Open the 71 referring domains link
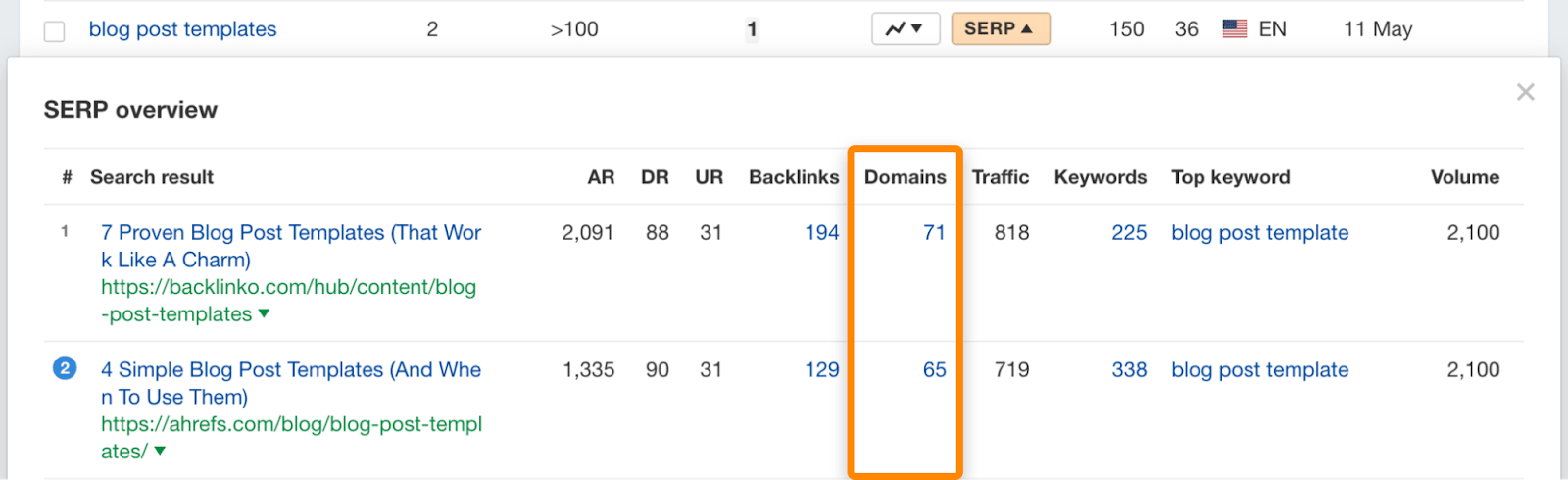 tap(934, 233)
